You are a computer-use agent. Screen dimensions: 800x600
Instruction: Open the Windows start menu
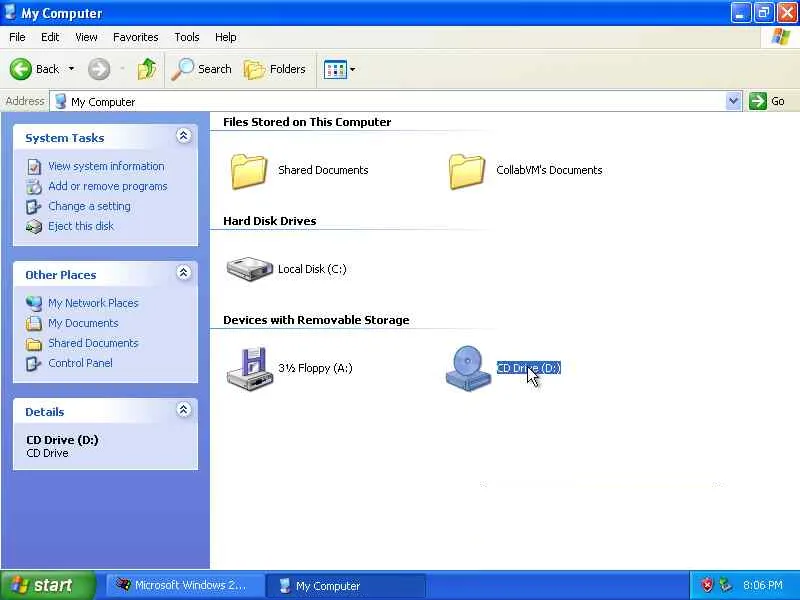(x=48, y=585)
